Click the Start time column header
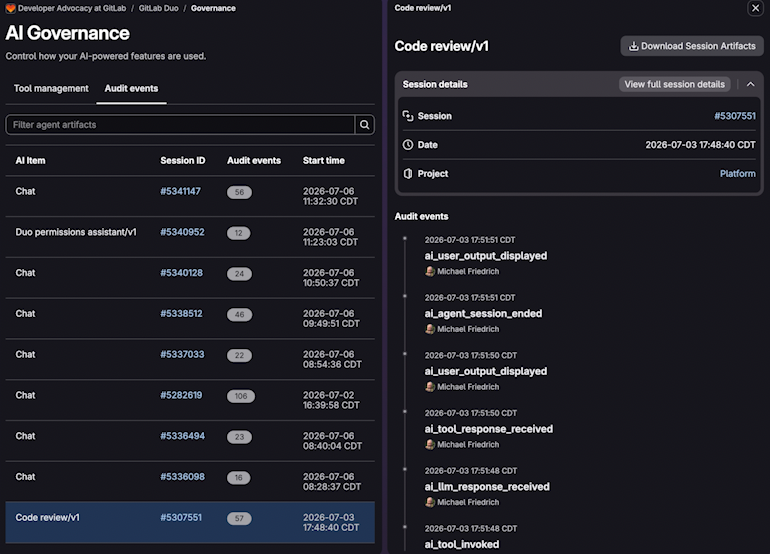Viewport: 770px width, 554px height. click(324, 161)
